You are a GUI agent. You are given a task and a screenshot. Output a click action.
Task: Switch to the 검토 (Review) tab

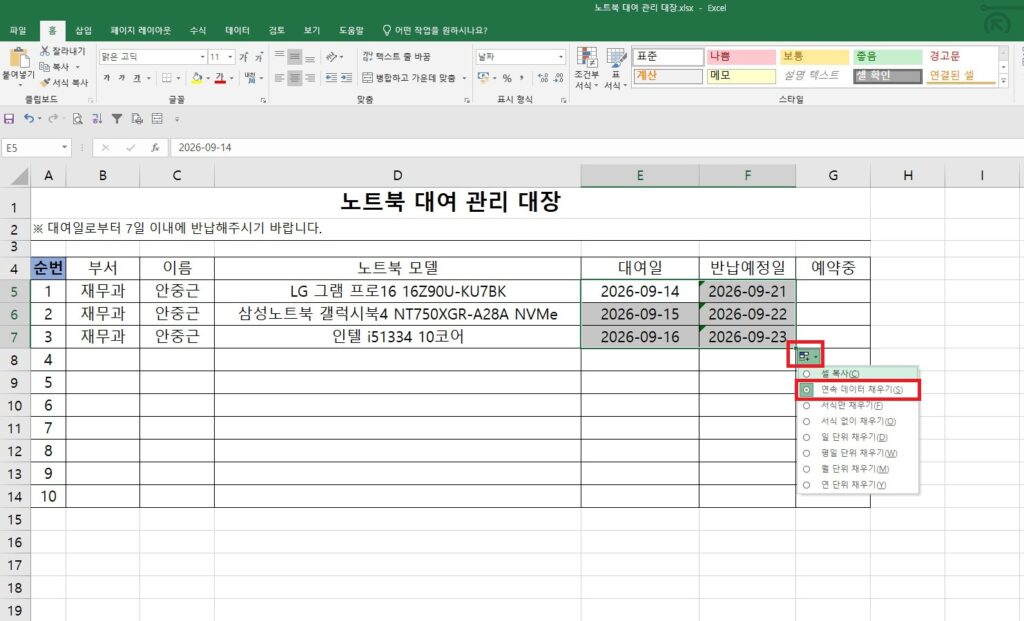[277, 30]
